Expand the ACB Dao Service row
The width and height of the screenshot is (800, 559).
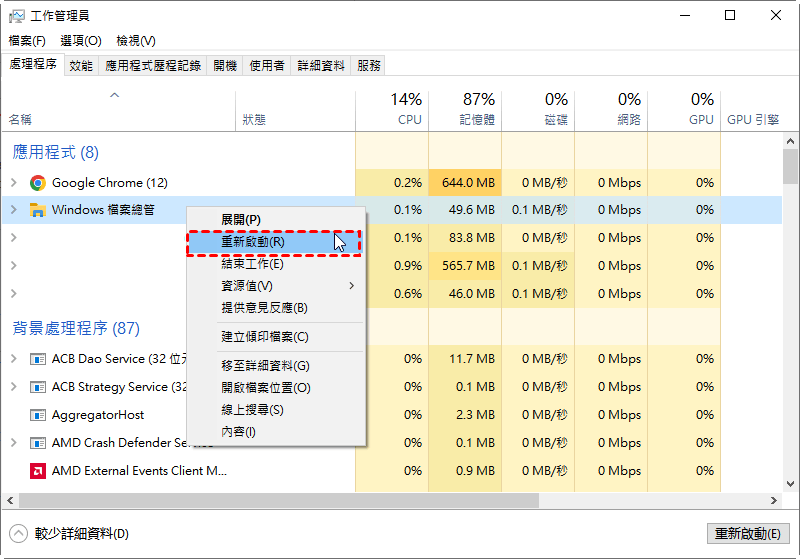coord(13,359)
